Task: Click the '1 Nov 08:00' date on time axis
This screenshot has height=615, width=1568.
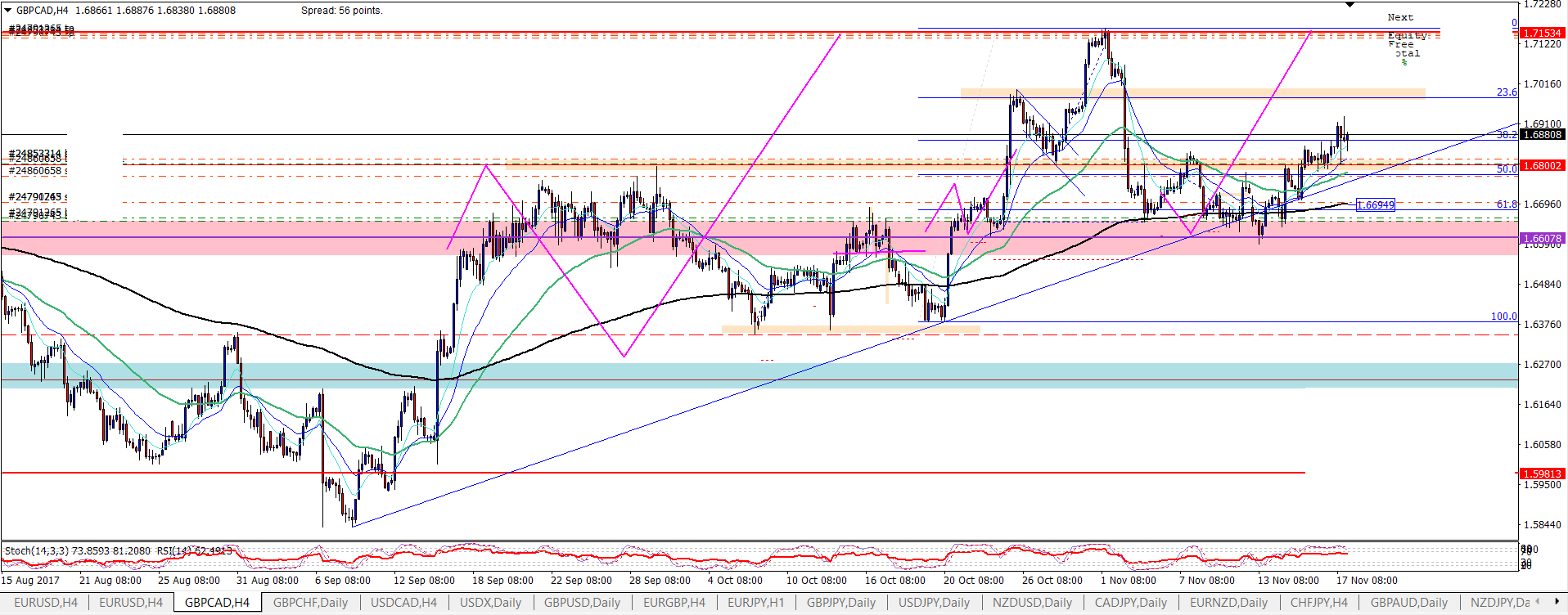Action: (x=1129, y=580)
